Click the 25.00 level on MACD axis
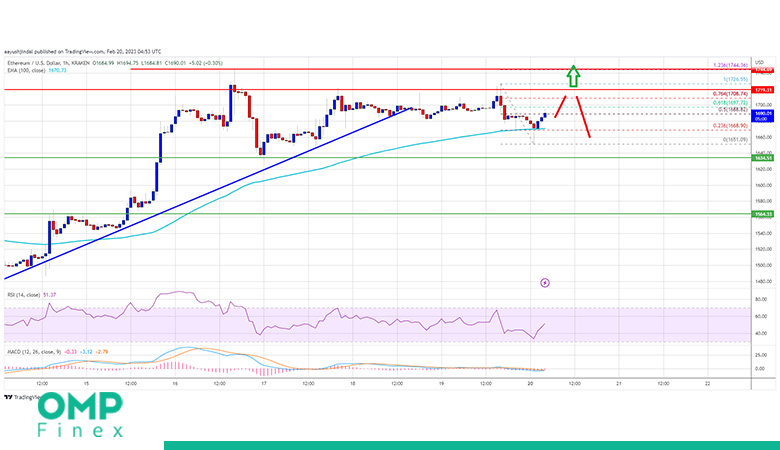The width and height of the screenshot is (780, 450). pos(761,355)
